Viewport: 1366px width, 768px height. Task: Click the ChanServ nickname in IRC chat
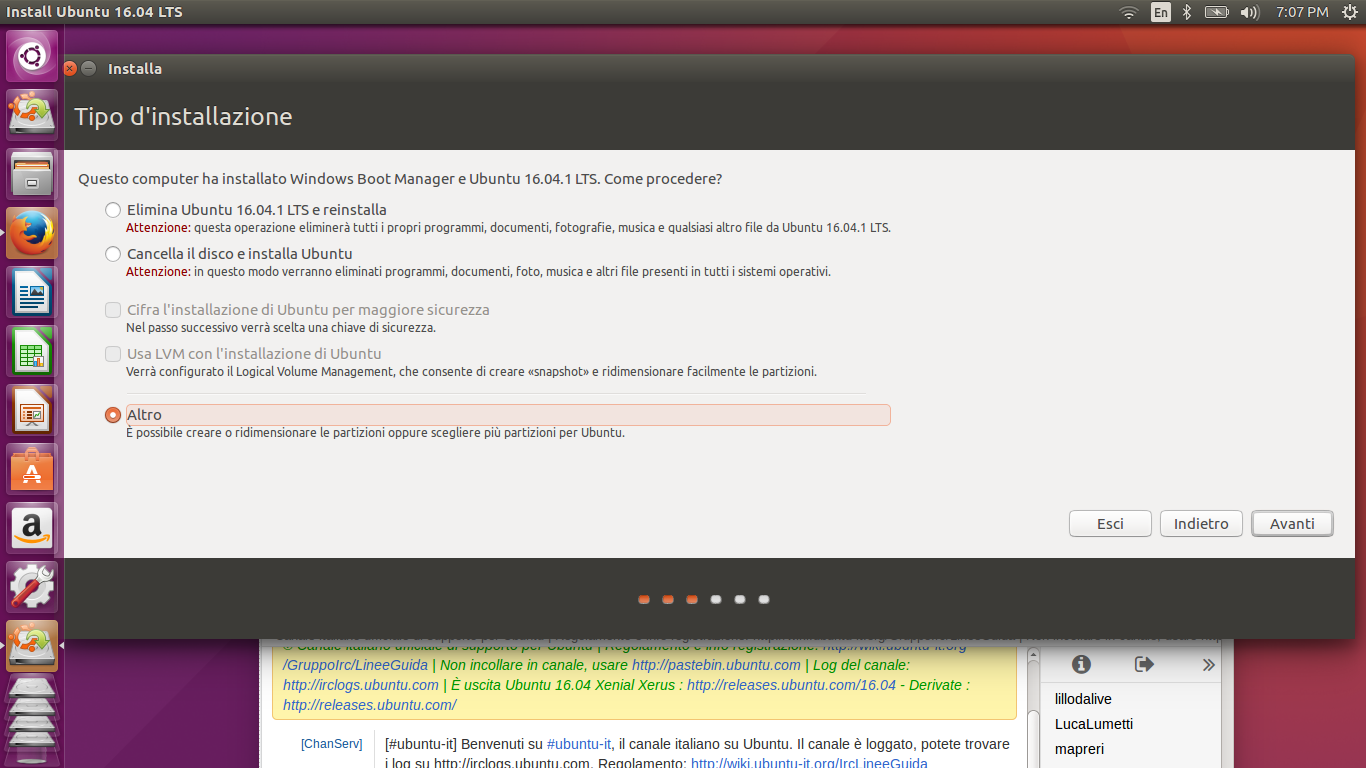tap(331, 744)
